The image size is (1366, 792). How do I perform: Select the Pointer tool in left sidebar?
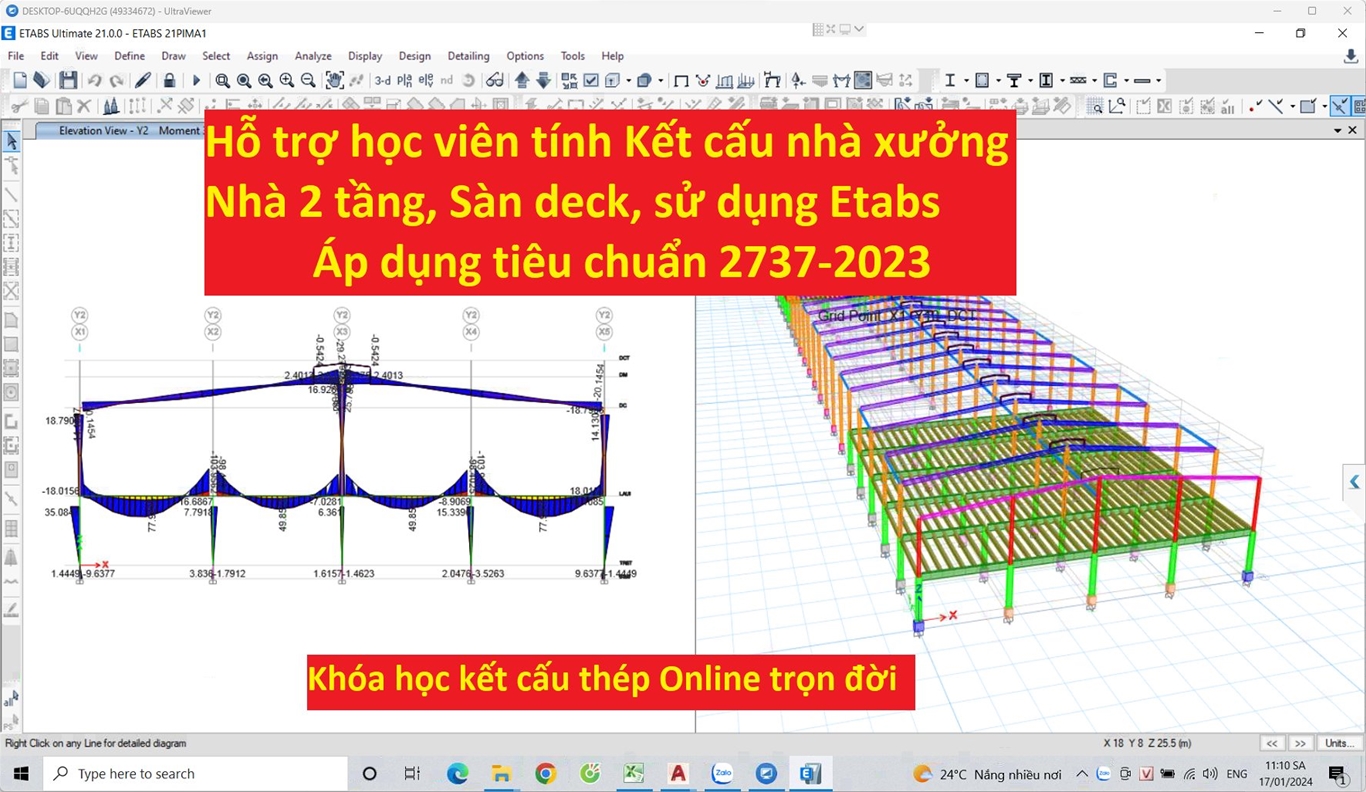11,141
